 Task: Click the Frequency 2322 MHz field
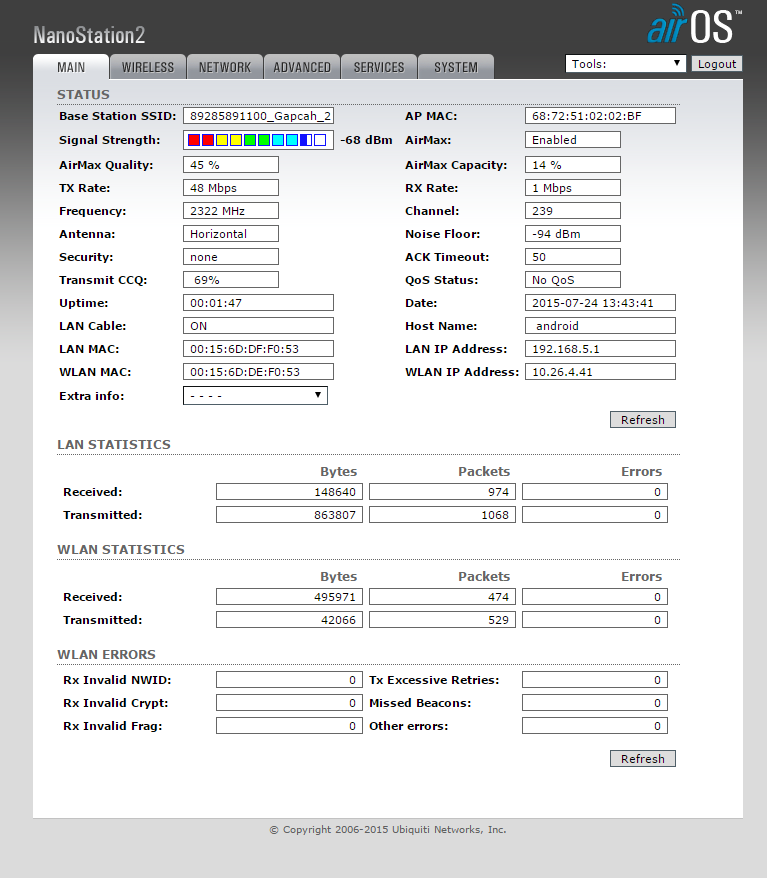click(231, 211)
